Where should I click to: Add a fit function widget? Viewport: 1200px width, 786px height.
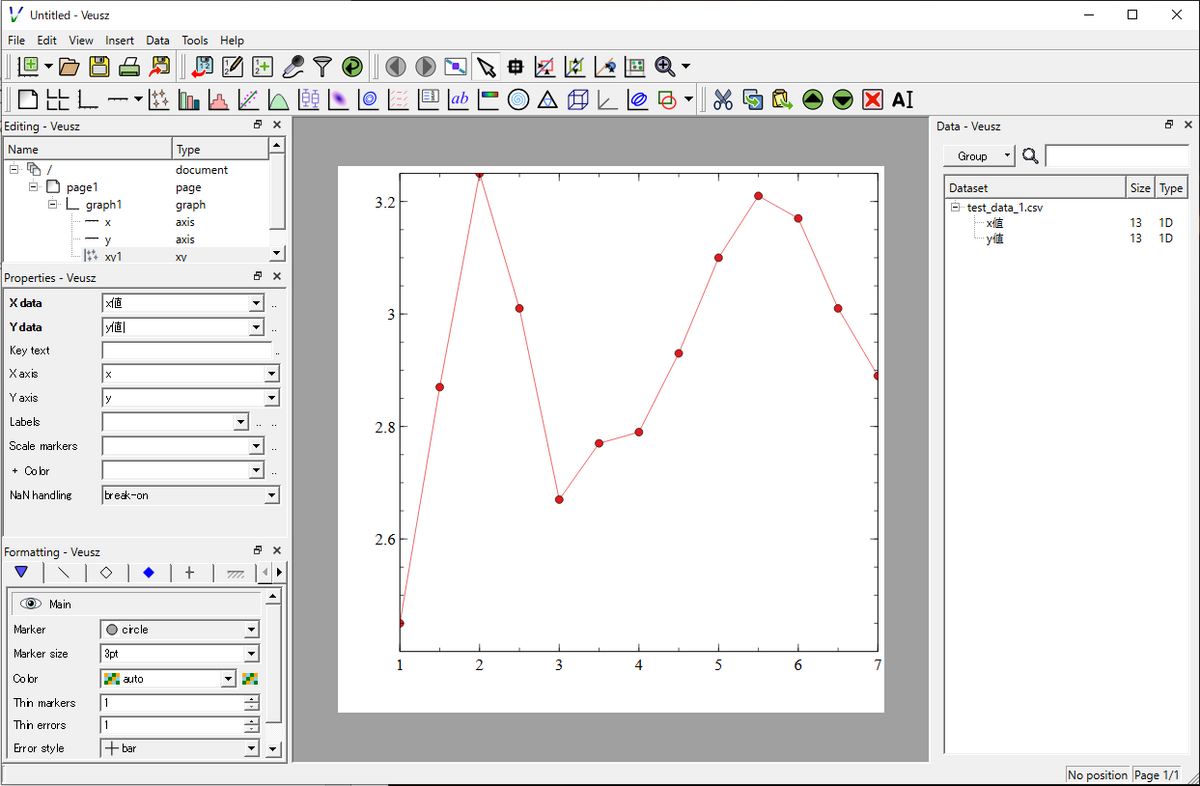click(249, 99)
